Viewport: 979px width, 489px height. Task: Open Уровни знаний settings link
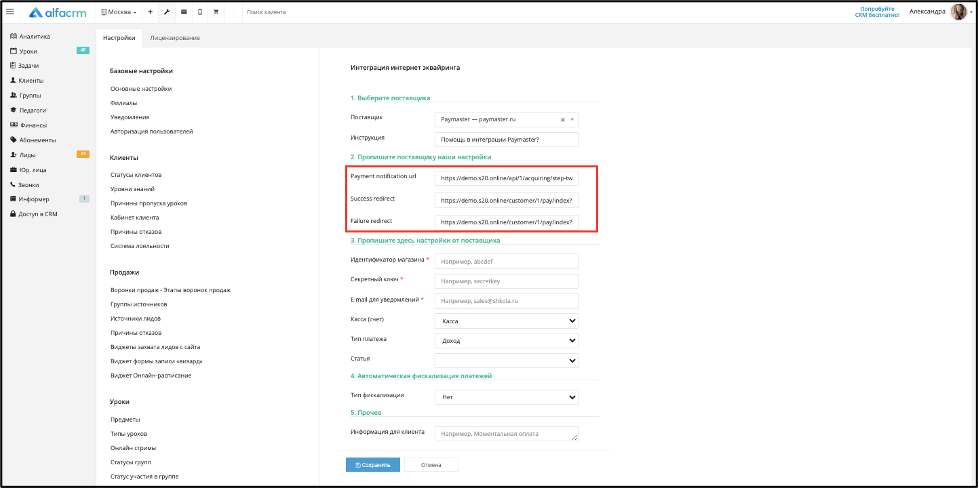point(132,189)
